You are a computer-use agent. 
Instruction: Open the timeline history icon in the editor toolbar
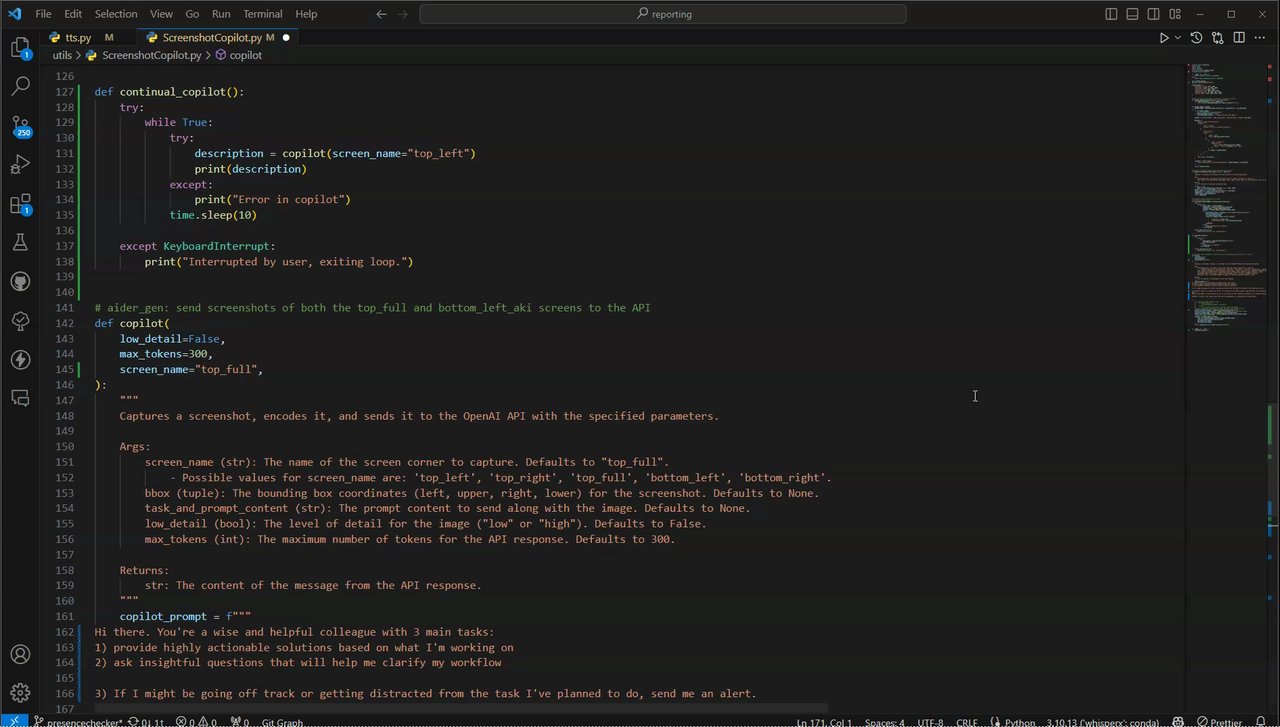pos(1197,38)
